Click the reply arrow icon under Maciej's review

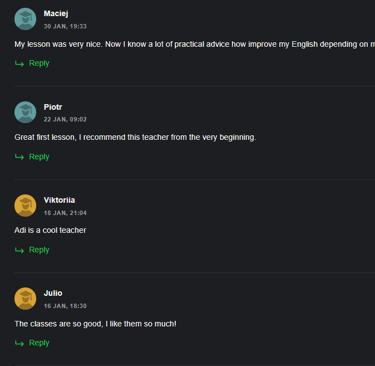tap(19, 64)
